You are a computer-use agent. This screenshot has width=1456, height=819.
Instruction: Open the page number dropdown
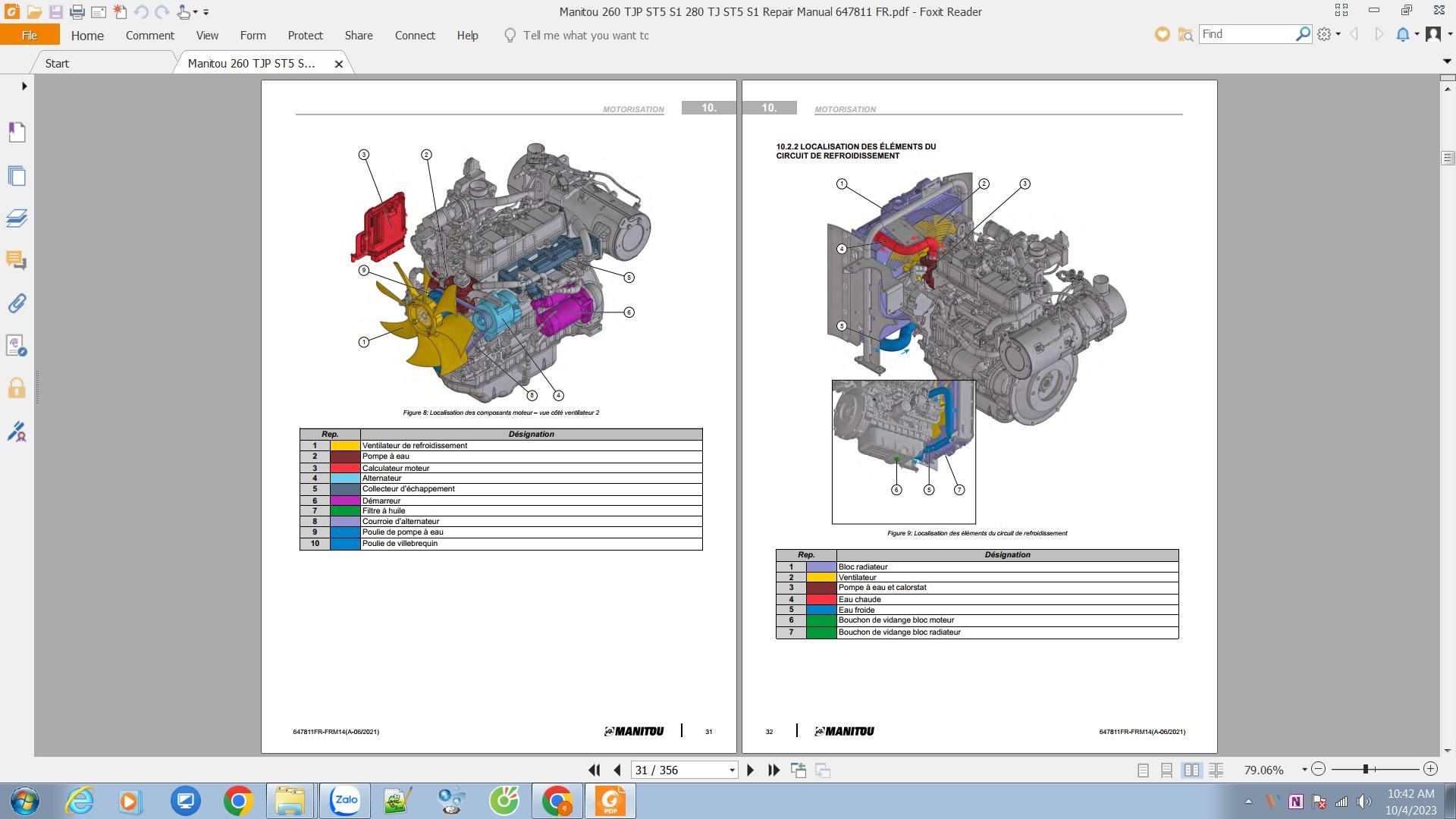(x=732, y=770)
